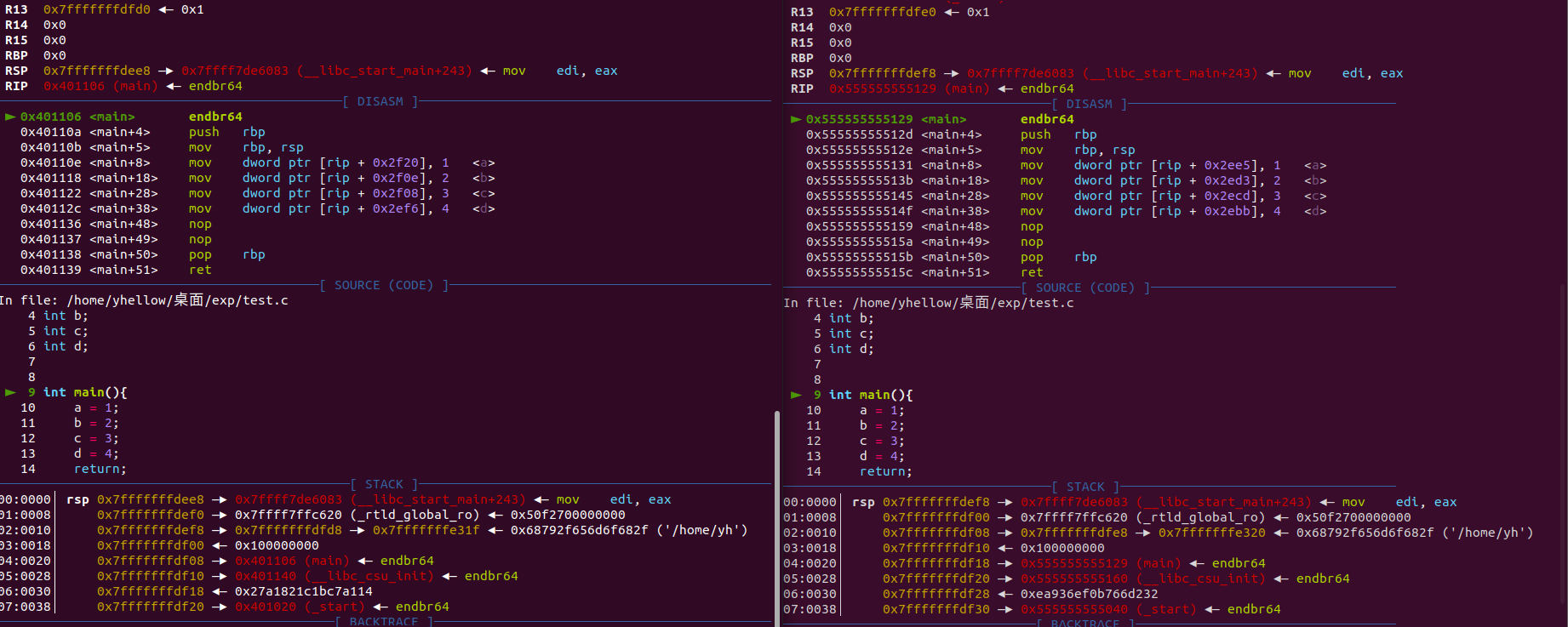Viewport: 1568px width, 627px height.
Task: Click the BACKTRACE header in right pane
Action: coord(1085,623)
